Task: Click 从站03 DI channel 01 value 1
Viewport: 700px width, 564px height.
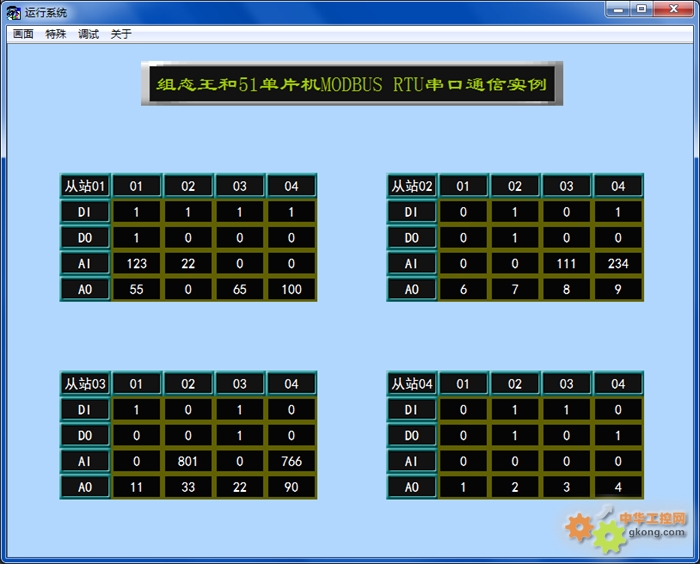Action: click(x=137, y=409)
